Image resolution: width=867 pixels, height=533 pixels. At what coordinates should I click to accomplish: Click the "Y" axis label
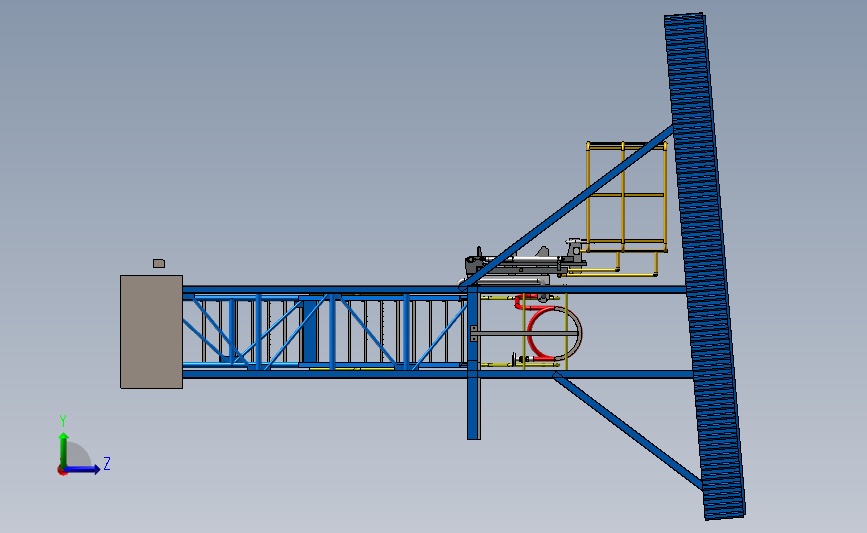[x=63, y=421]
